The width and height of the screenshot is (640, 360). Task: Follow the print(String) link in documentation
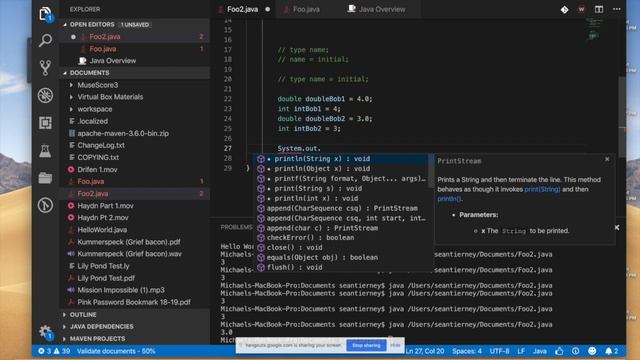542,189
